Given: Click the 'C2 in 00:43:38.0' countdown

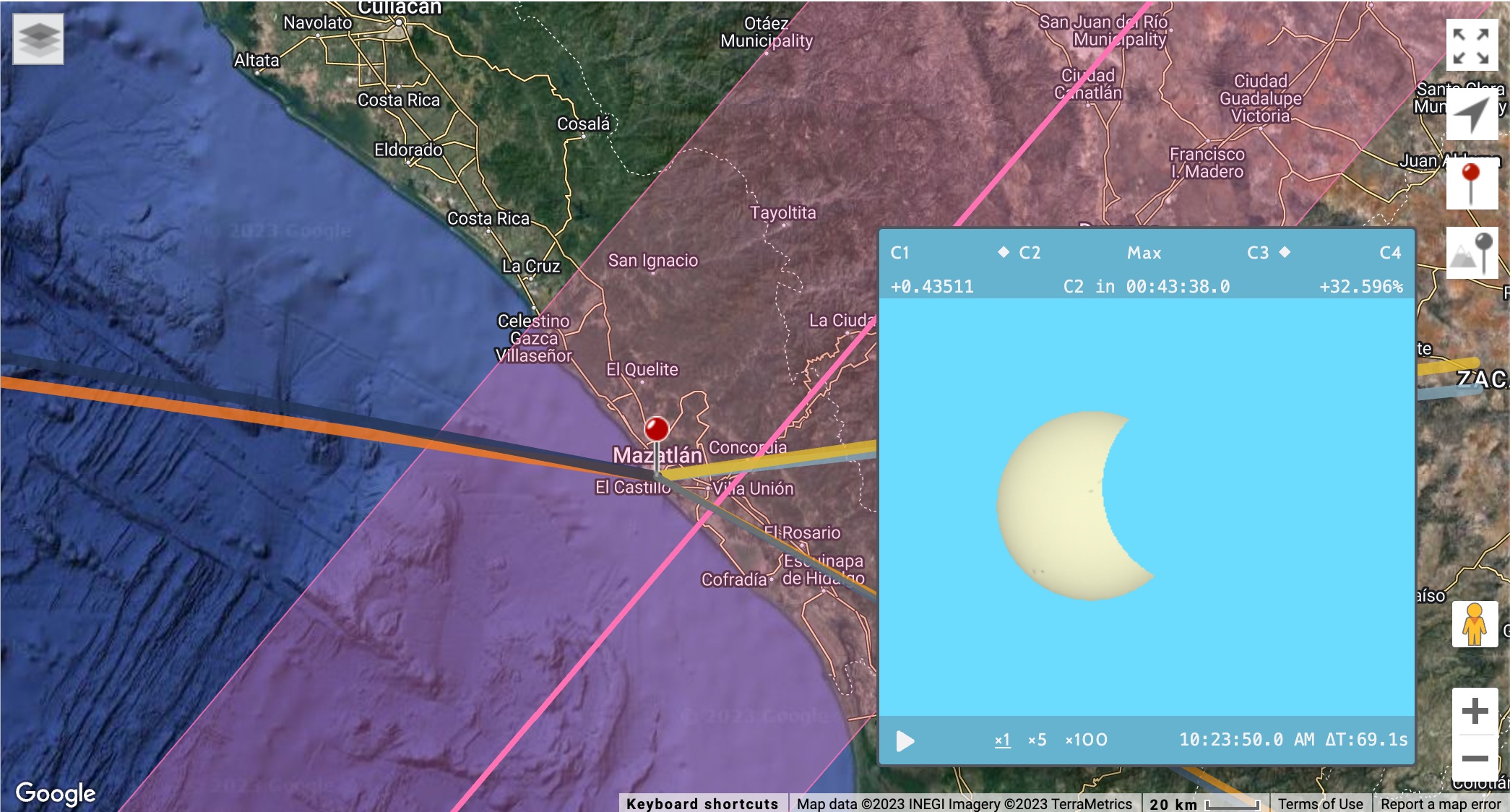Looking at the screenshot, I should click(1147, 287).
